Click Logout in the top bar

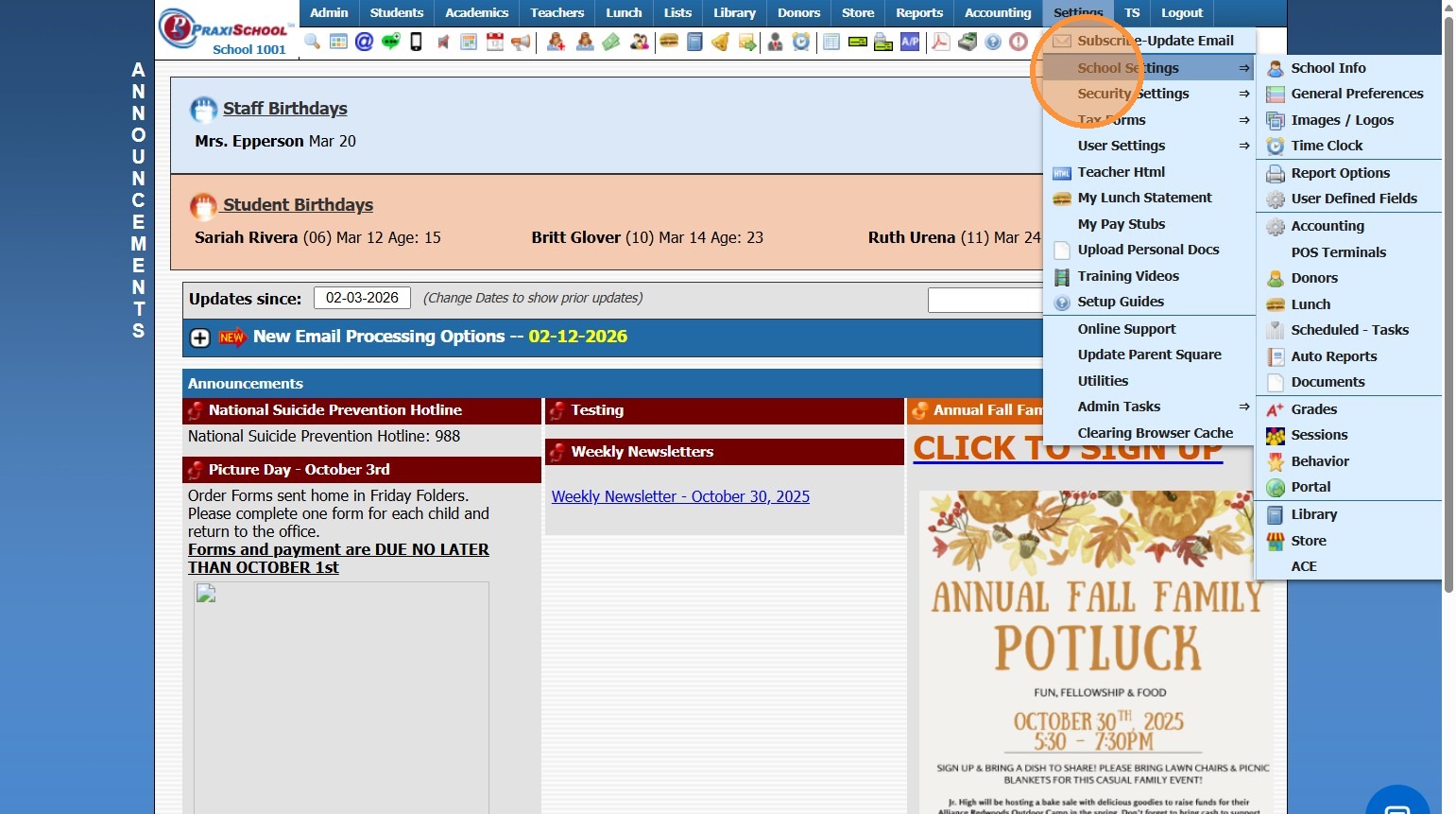[x=1182, y=13]
